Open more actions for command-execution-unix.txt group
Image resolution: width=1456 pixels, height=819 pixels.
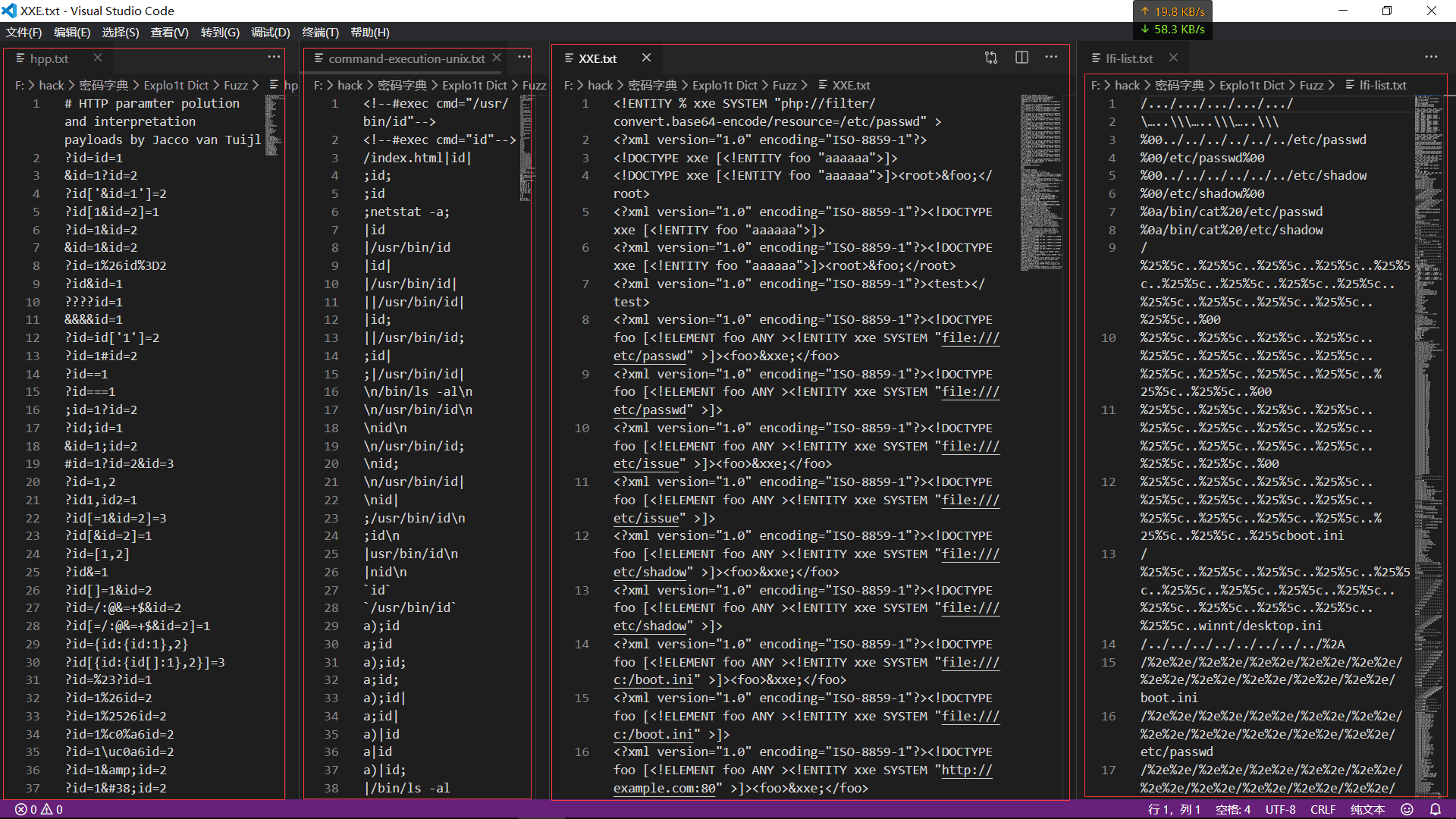click(524, 58)
